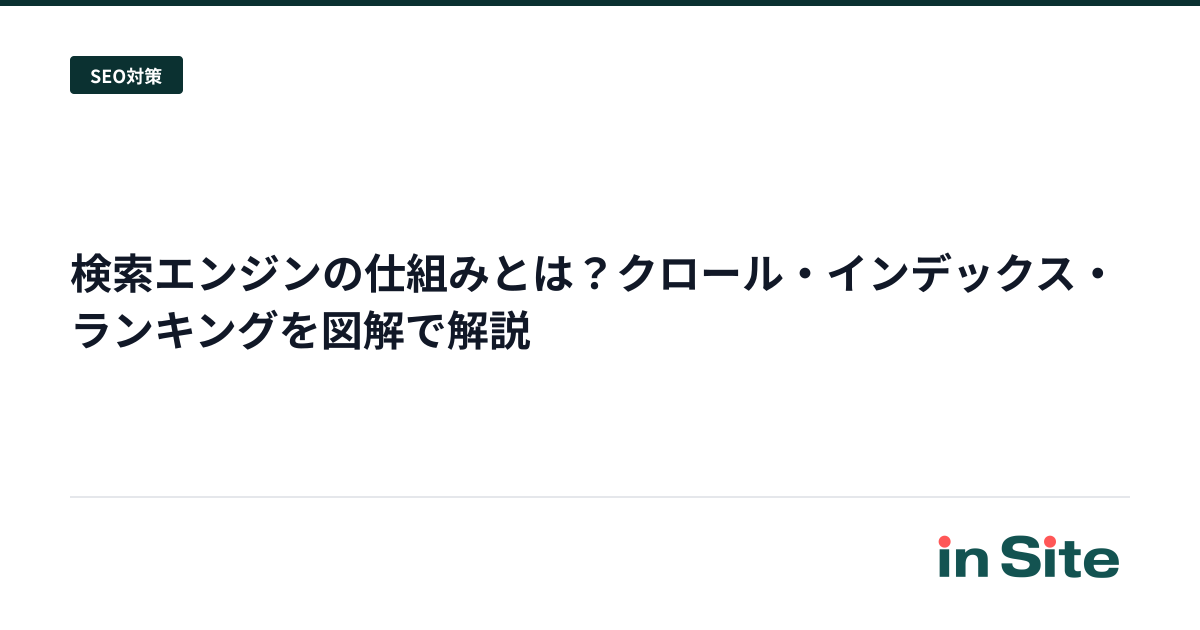Click the characters 対策 inside the tag

click(144, 76)
